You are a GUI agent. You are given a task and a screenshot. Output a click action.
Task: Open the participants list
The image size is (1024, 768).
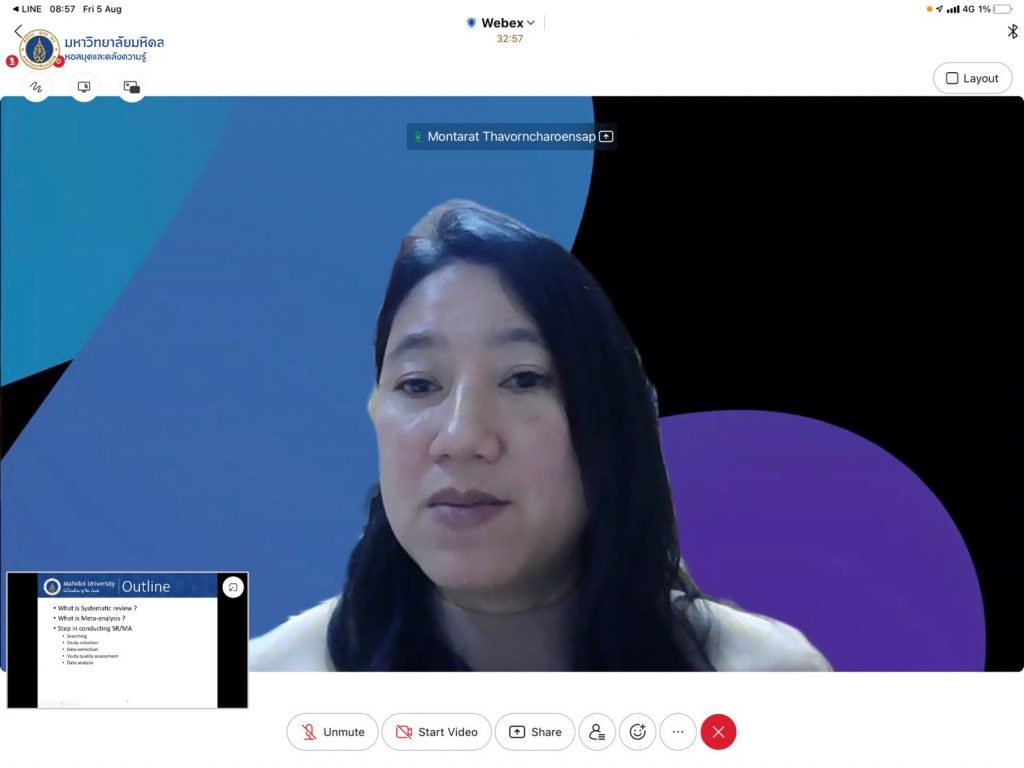point(597,732)
